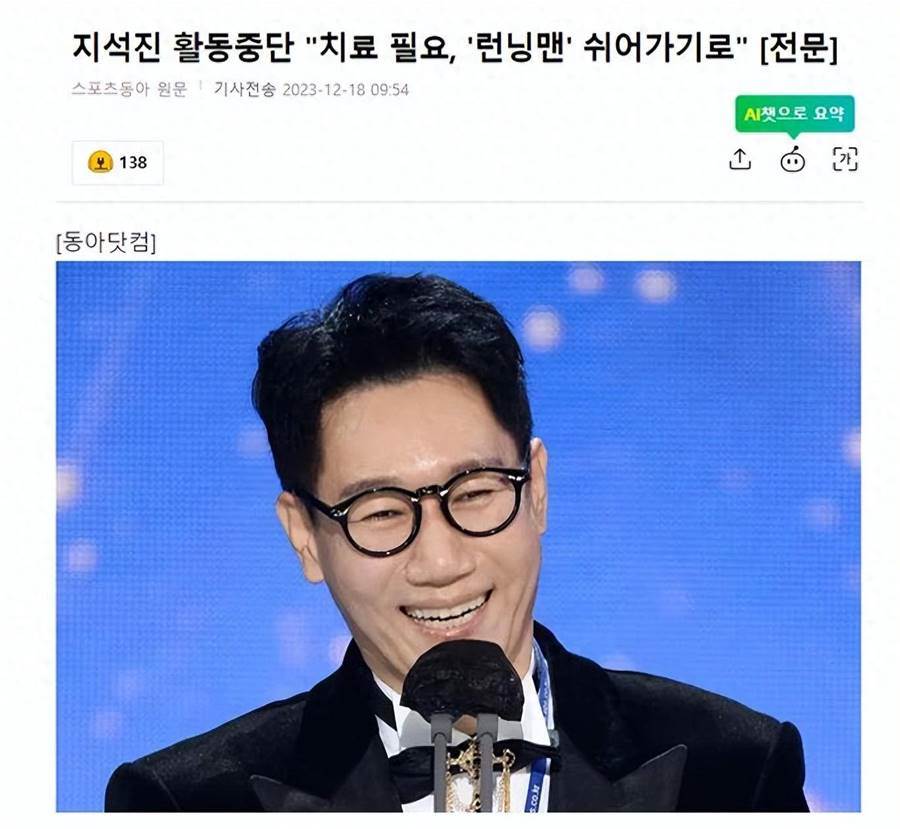Click the 활동중단 words in the title

(232, 47)
